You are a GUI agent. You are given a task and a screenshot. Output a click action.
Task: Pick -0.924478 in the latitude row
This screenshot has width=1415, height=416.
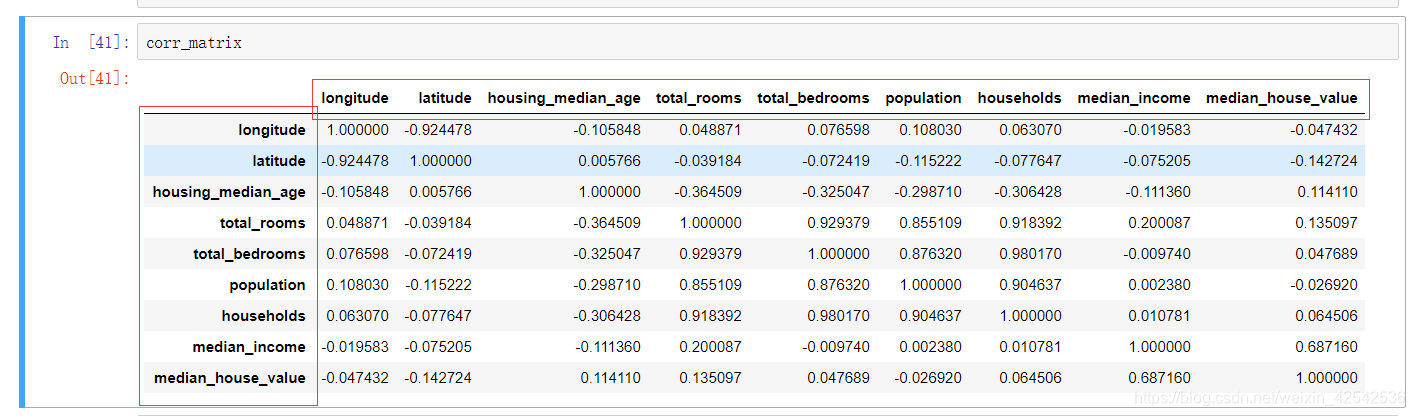[x=355, y=161]
